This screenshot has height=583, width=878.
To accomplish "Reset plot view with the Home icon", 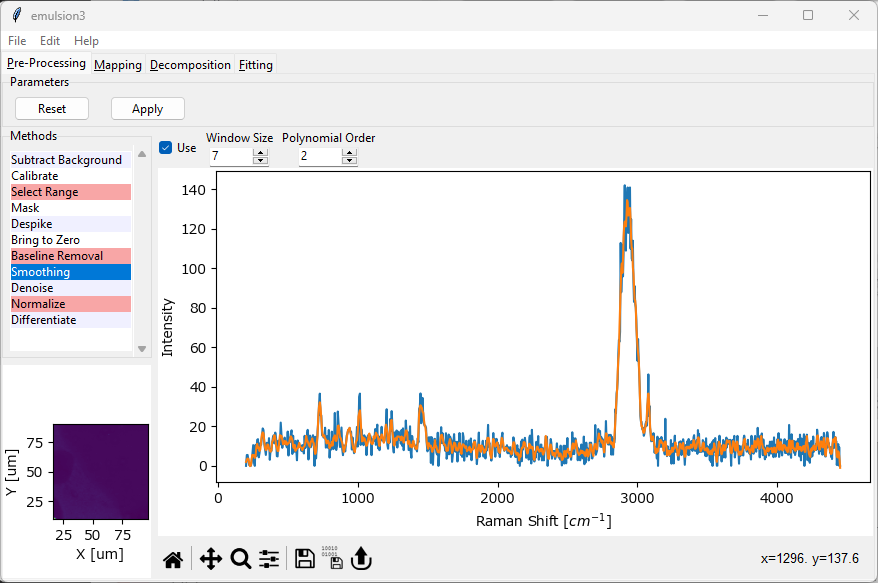I will pyautogui.click(x=173, y=560).
